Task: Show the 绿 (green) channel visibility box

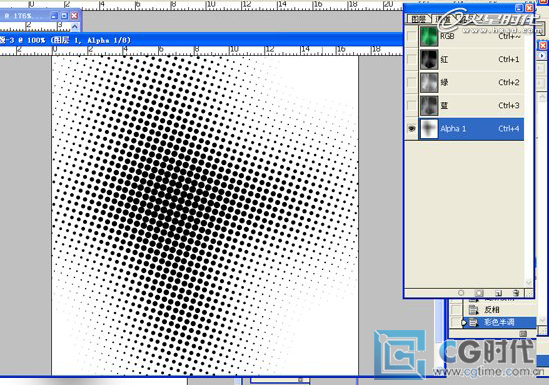Action: coord(412,82)
